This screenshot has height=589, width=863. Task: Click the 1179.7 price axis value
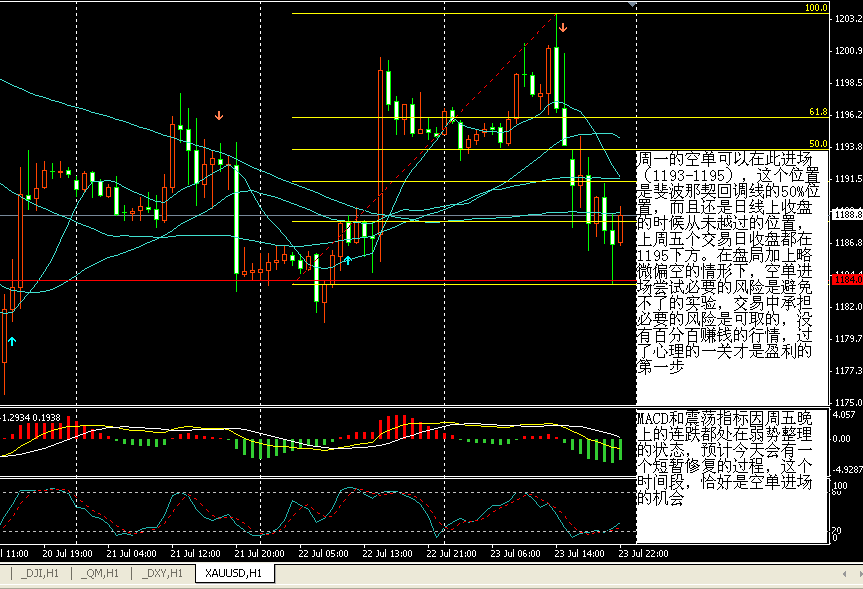pyautogui.click(x=848, y=339)
